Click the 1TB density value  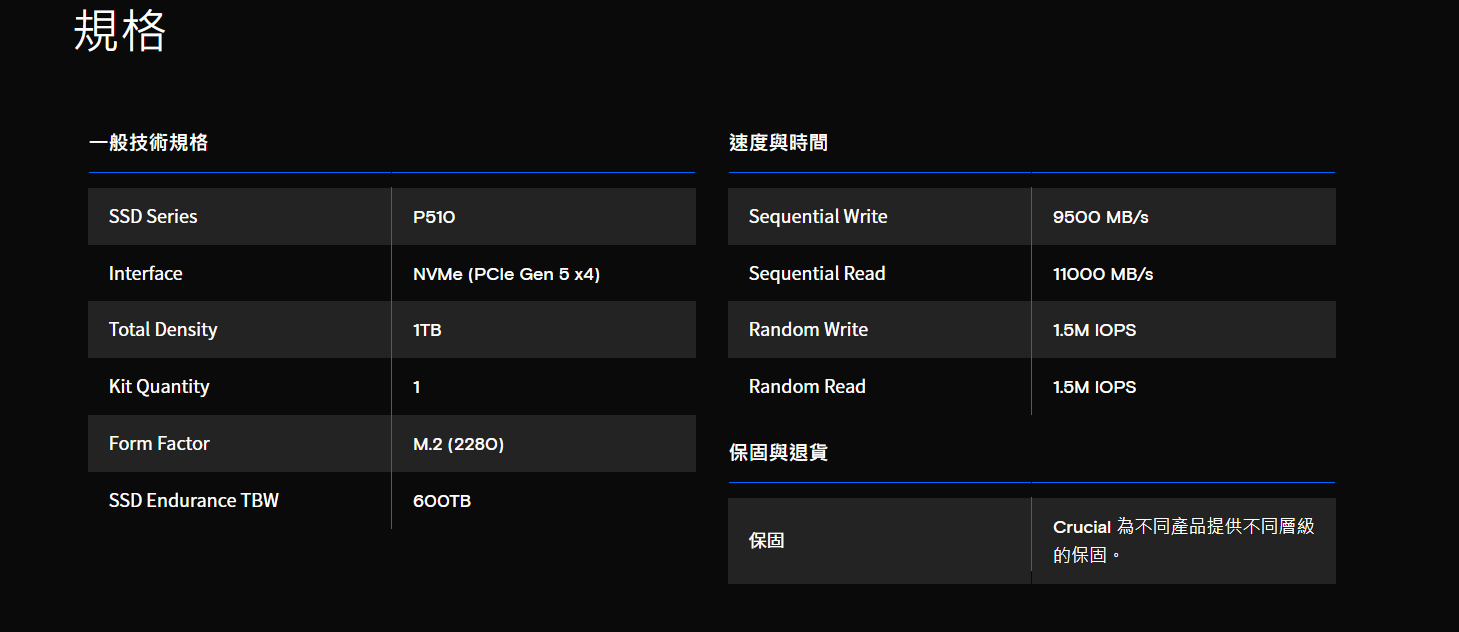click(427, 330)
